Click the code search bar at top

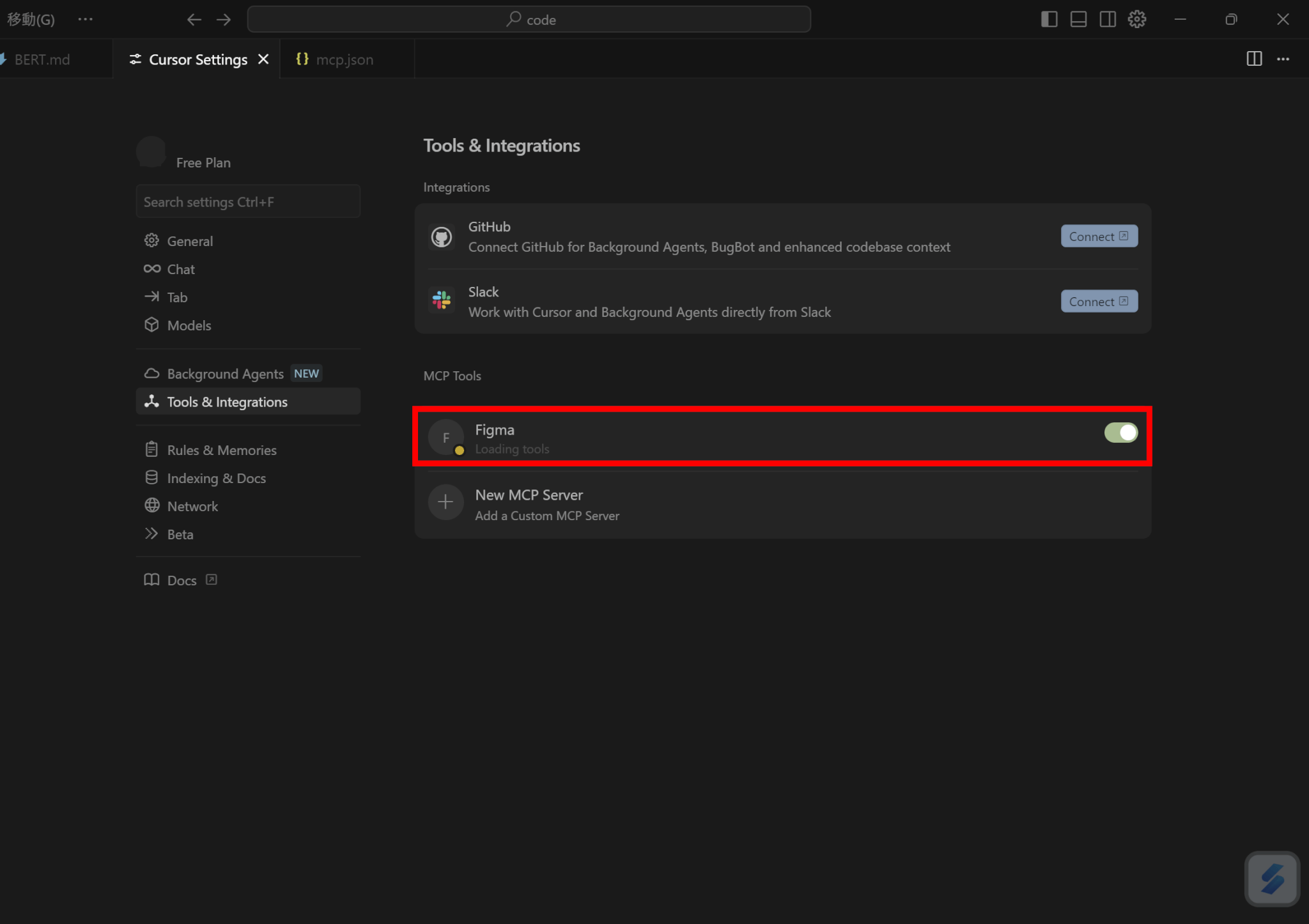[x=529, y=20]
